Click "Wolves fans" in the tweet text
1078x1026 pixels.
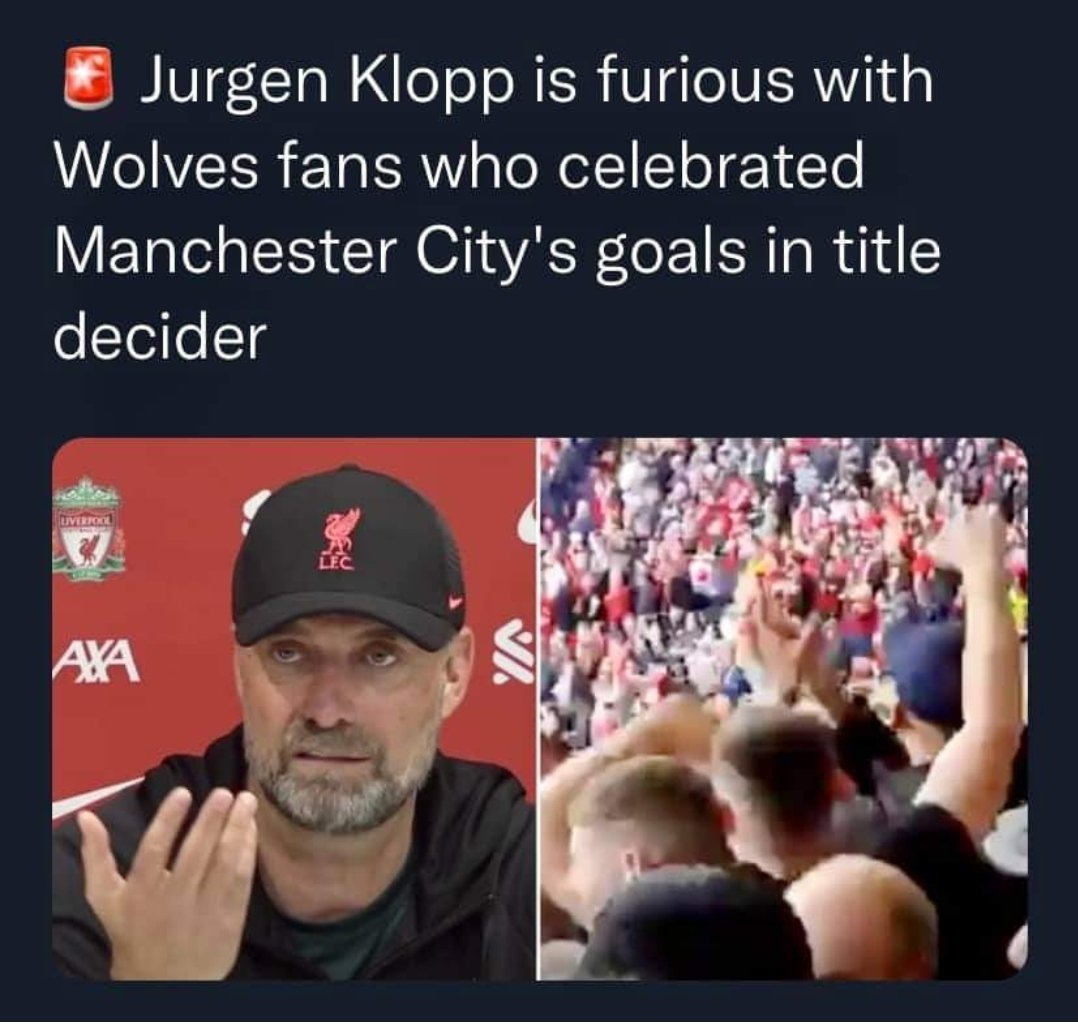(227, 167)
